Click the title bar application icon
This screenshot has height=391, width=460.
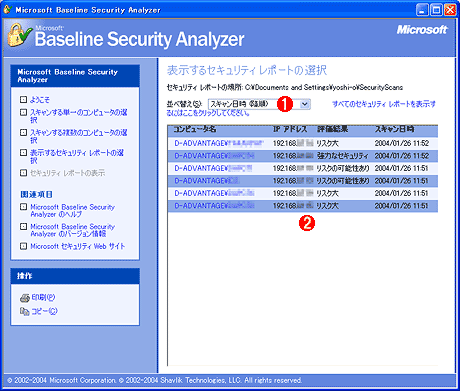(8, 9)
